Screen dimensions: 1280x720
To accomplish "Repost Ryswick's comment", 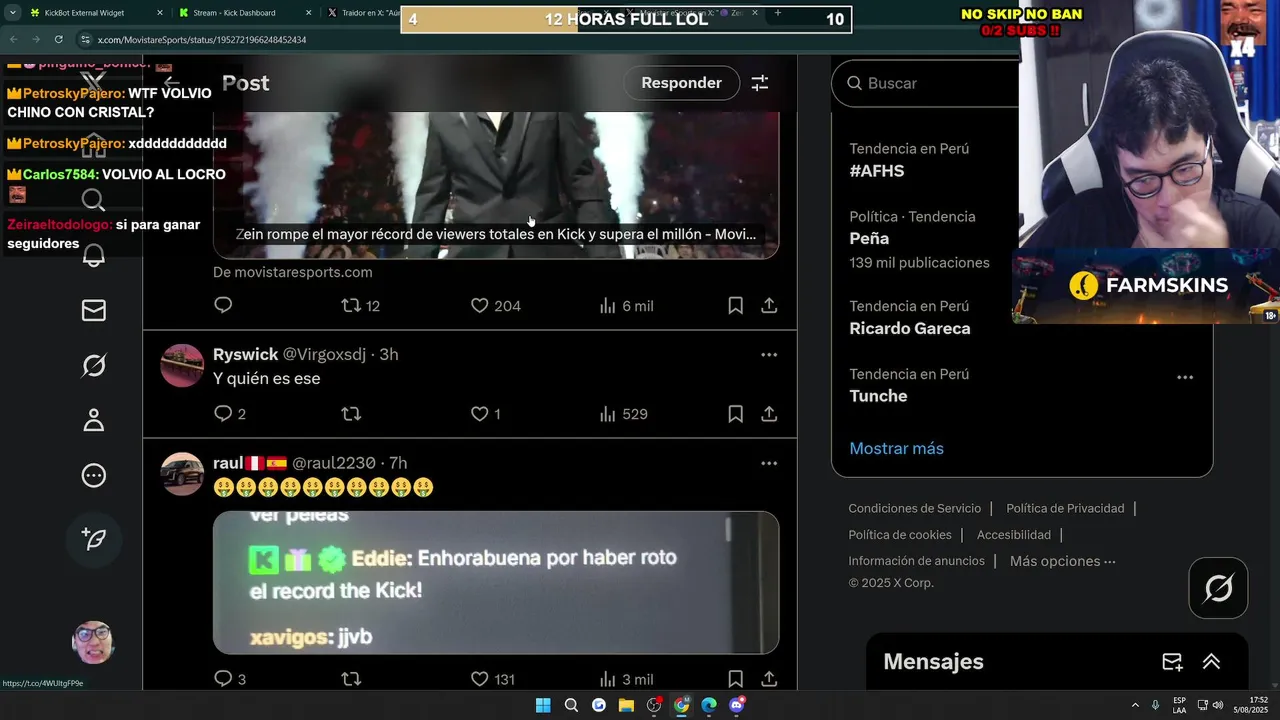I will pyautogui.click(x=351, y=413).
